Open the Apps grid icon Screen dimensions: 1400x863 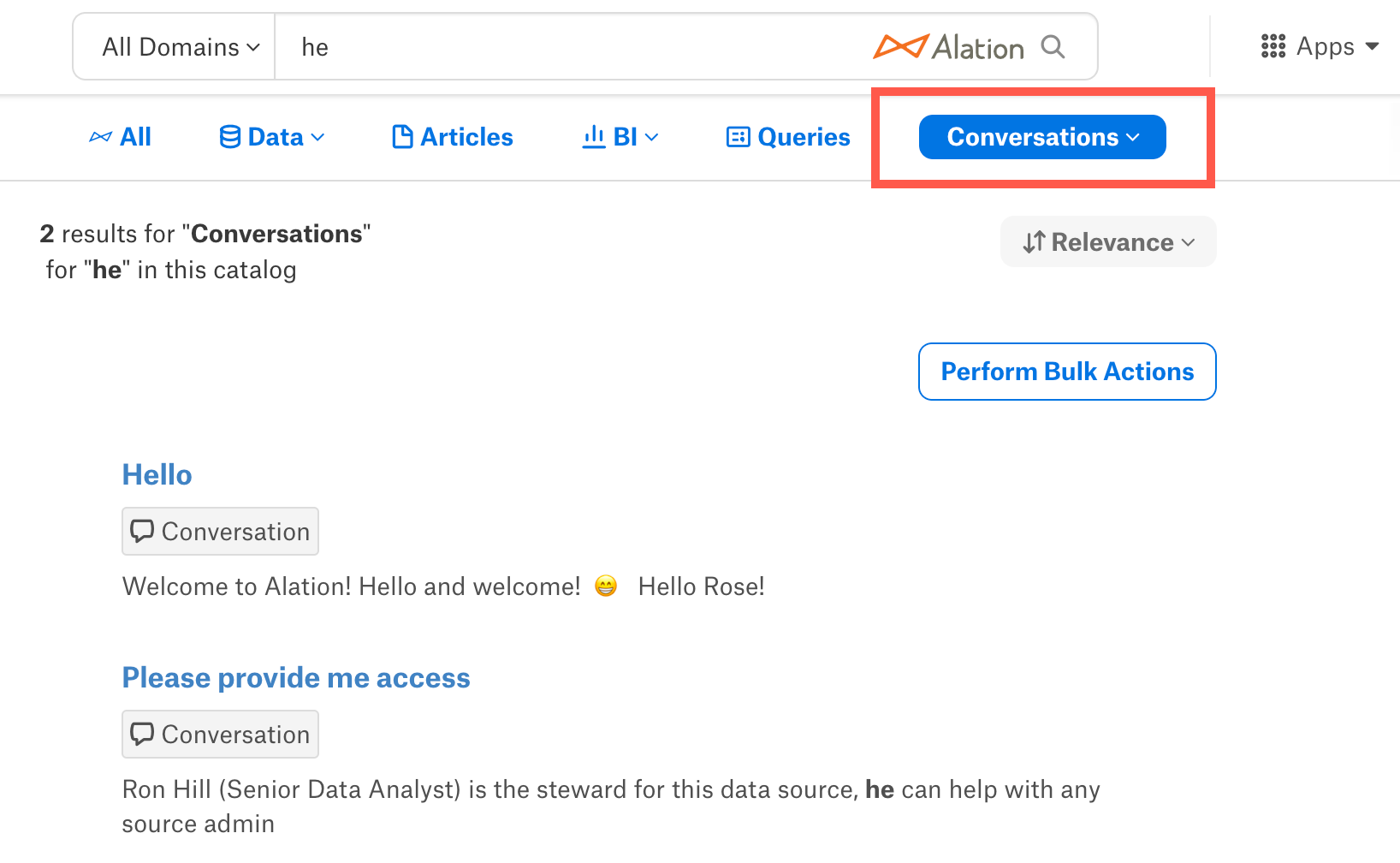[1273, 46]
